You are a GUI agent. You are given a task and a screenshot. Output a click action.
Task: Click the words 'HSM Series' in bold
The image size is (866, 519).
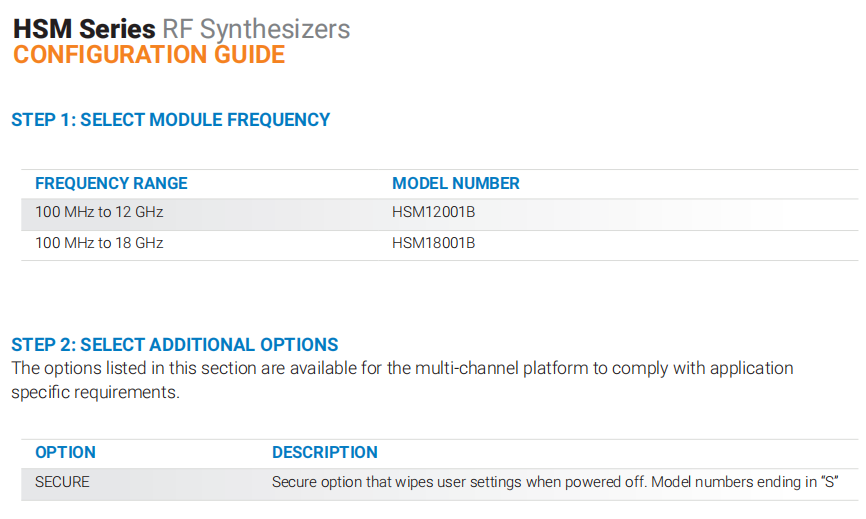(x=85, y=29)
